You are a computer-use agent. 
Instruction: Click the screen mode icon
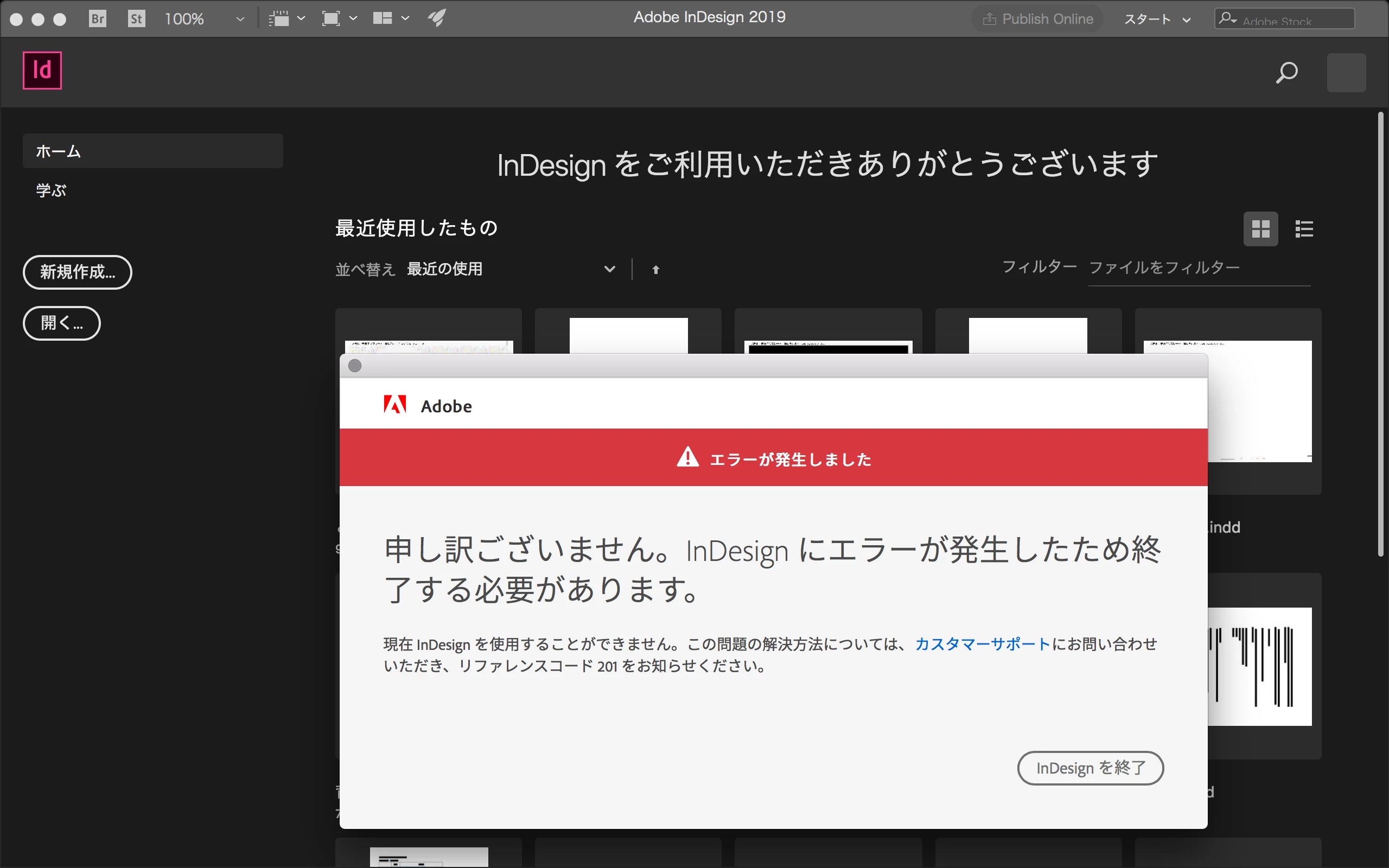click(x=331, y=19)
